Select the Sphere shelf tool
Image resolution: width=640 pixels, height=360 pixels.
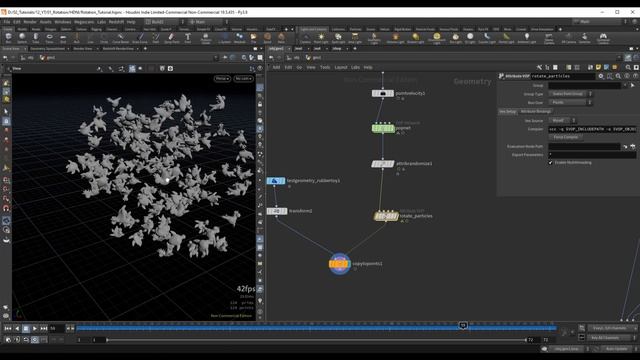point(22,38)
